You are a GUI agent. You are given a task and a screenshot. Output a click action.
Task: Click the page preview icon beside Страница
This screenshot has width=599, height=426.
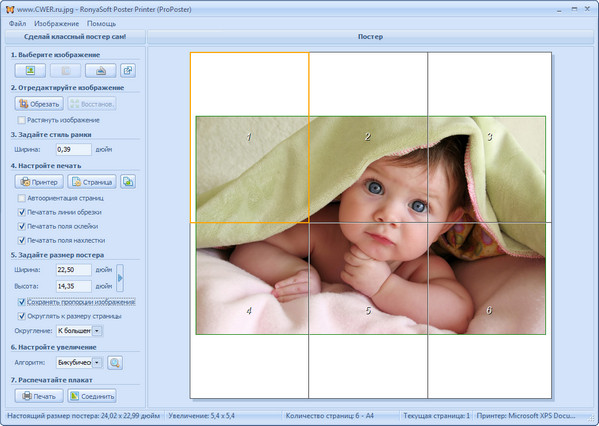pos(128,182)
